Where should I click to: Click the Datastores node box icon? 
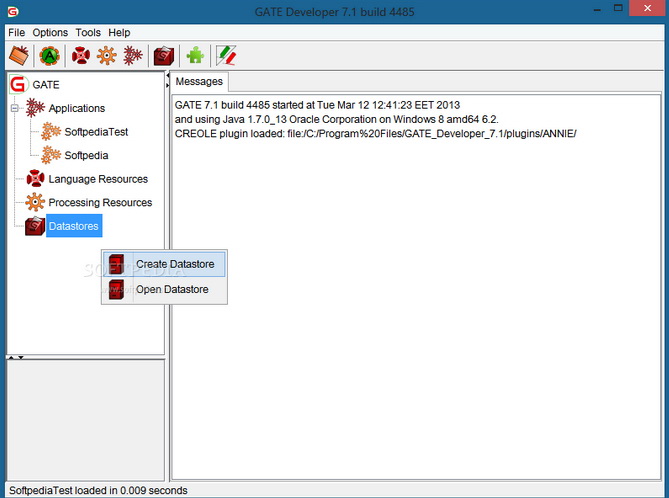click(x=35, y=226)
